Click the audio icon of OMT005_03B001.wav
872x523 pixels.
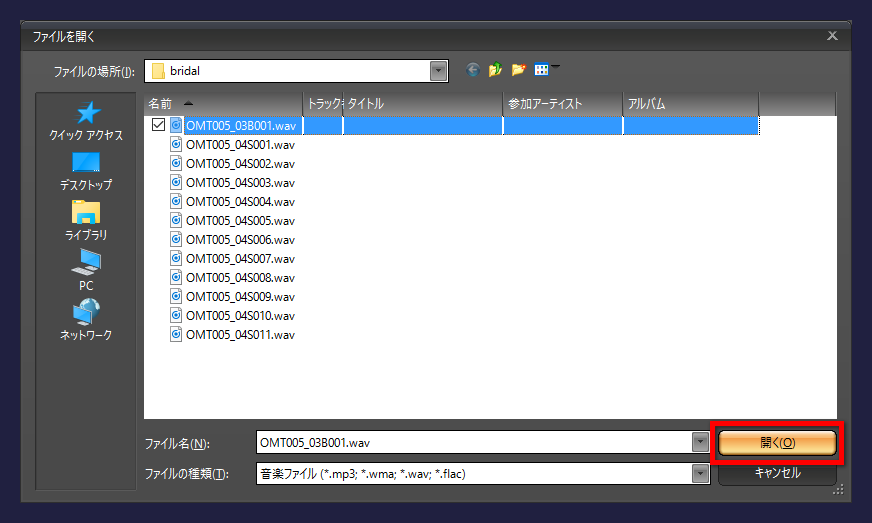coord(176,125)
